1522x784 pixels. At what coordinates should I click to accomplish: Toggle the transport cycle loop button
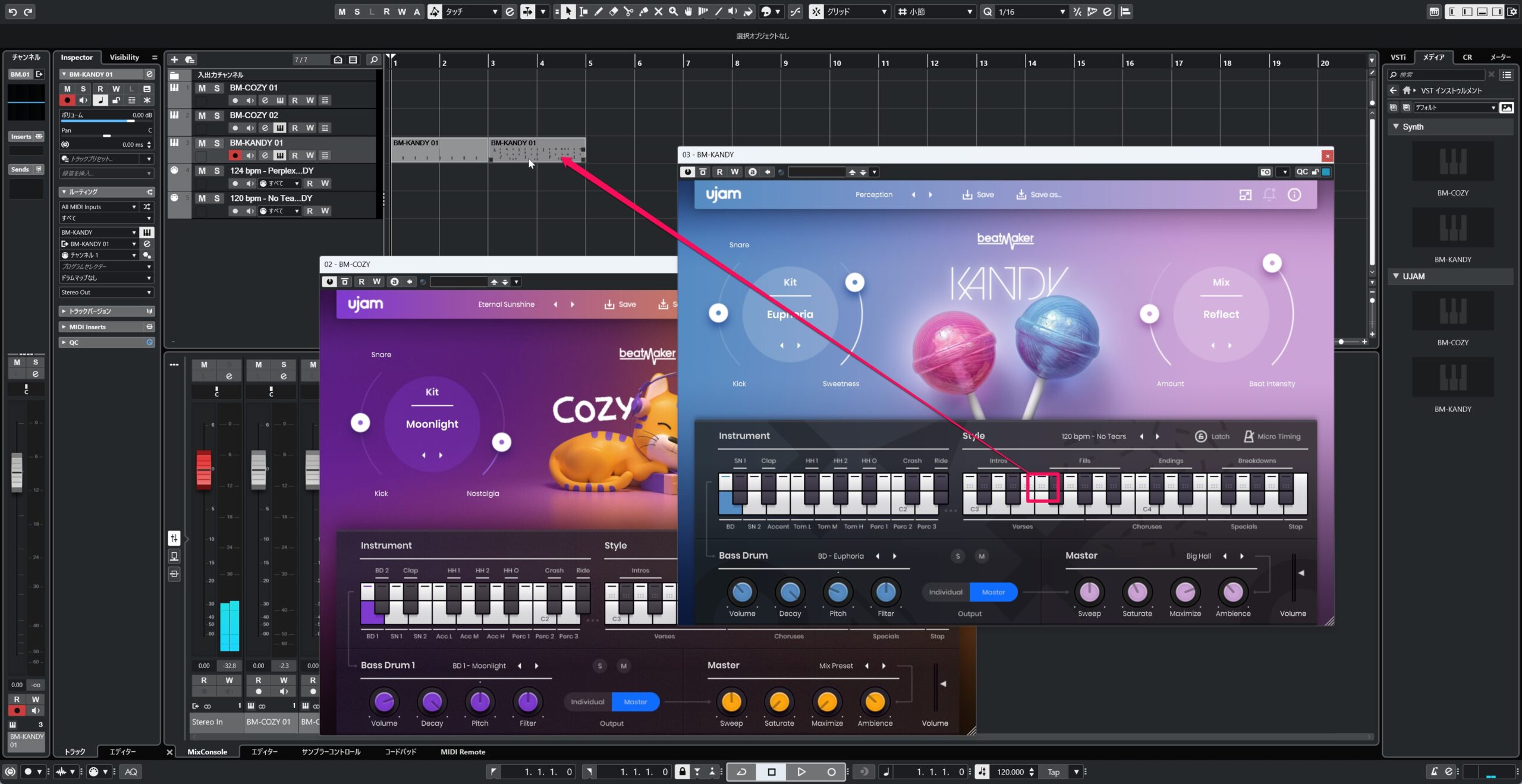point(741,772)
